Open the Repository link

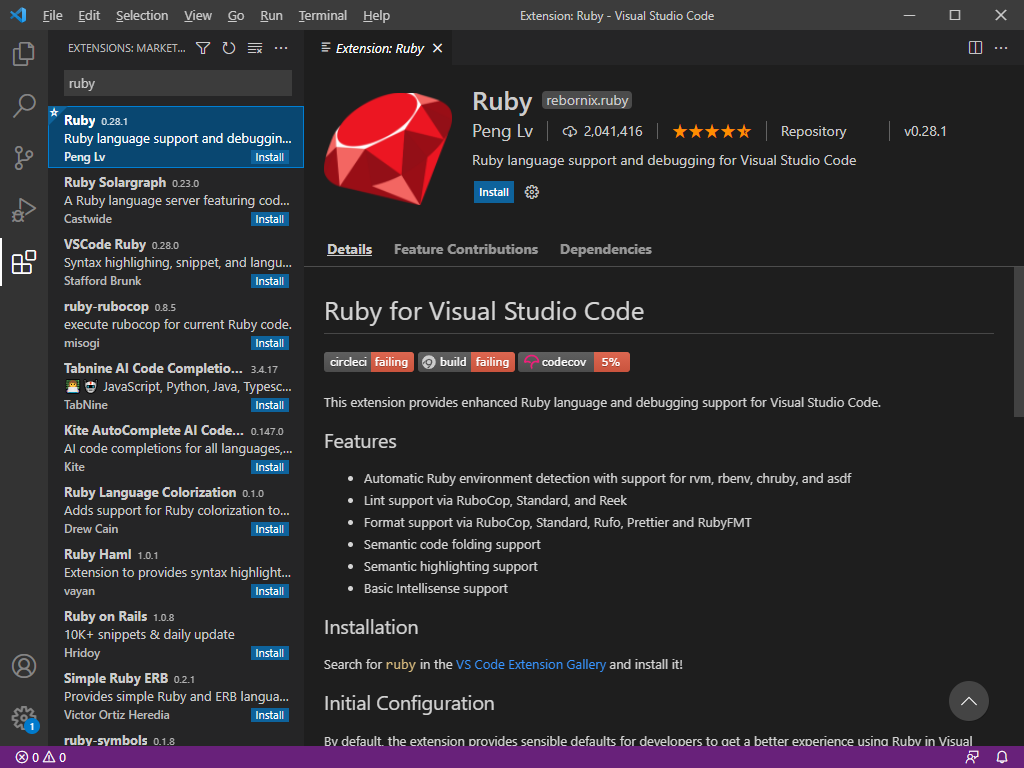813,131
